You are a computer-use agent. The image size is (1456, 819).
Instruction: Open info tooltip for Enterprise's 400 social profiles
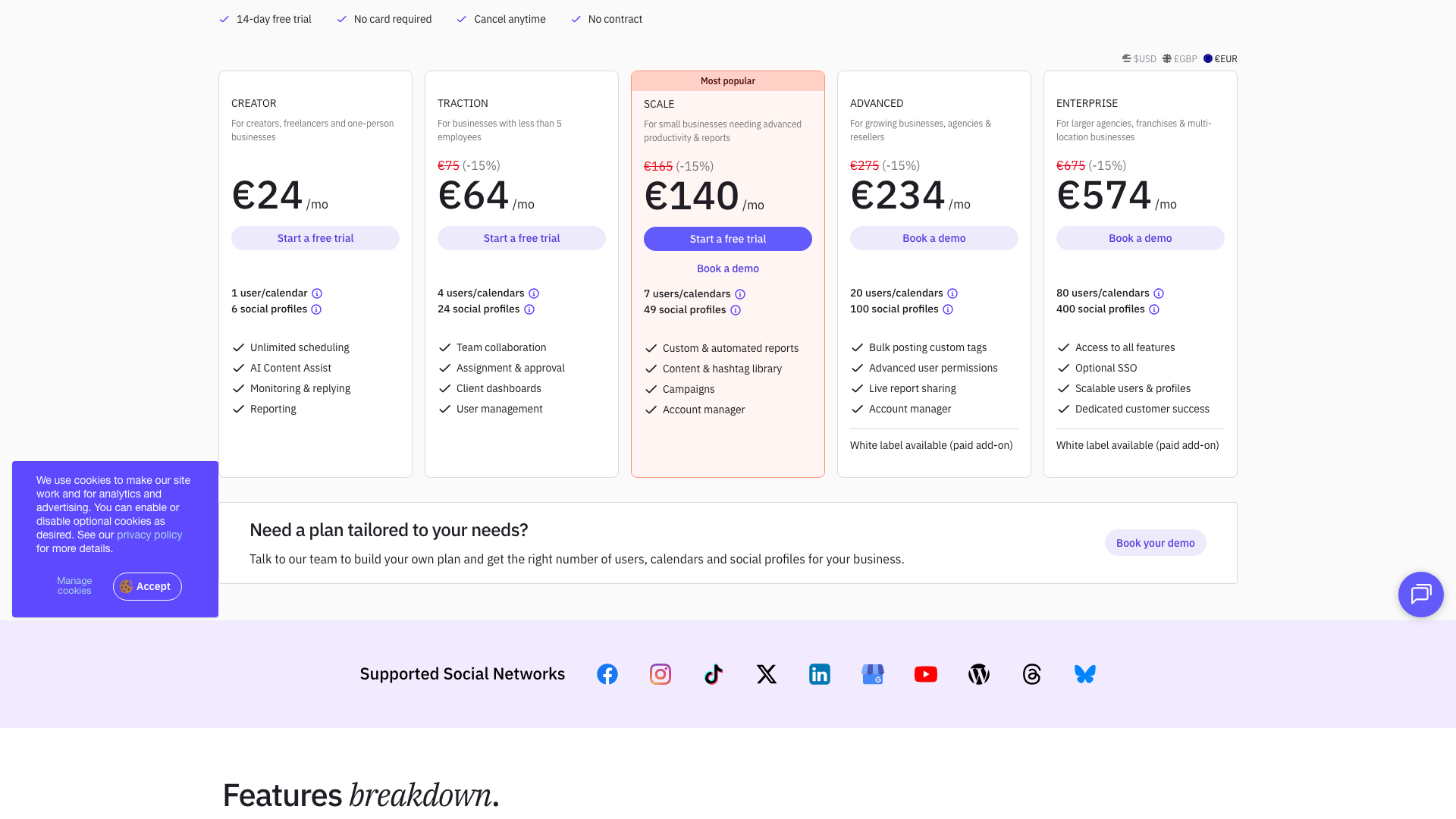1154,309
